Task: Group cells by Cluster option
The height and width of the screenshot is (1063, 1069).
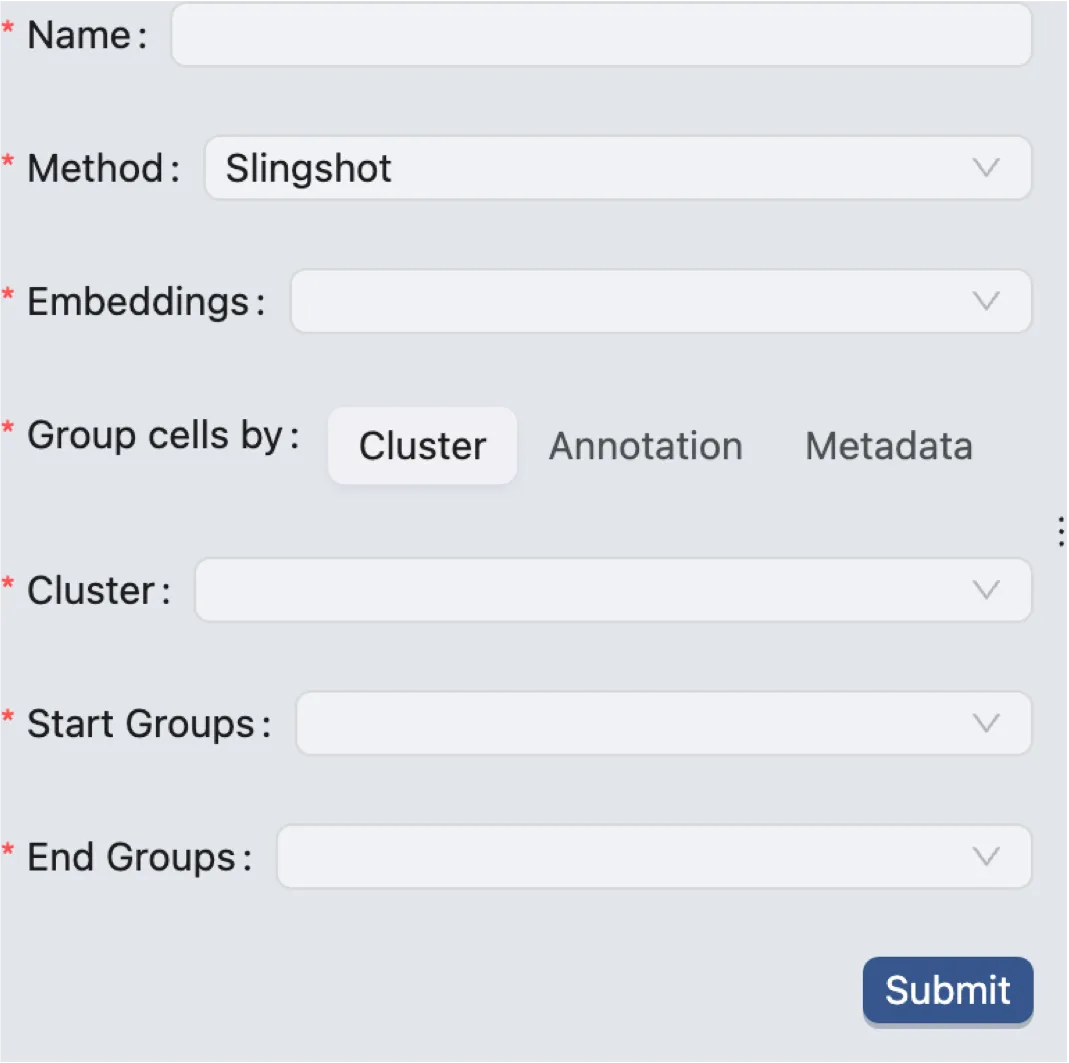Action: tap(422, 446)
